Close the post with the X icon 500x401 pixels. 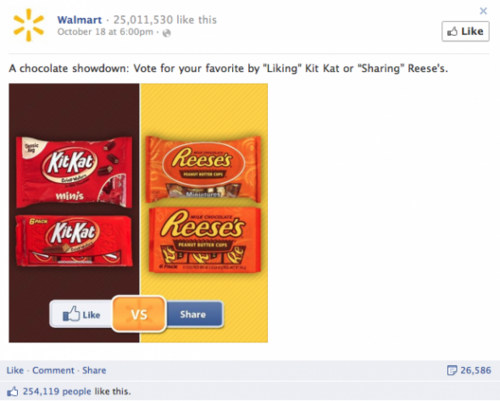pos(483,11)
